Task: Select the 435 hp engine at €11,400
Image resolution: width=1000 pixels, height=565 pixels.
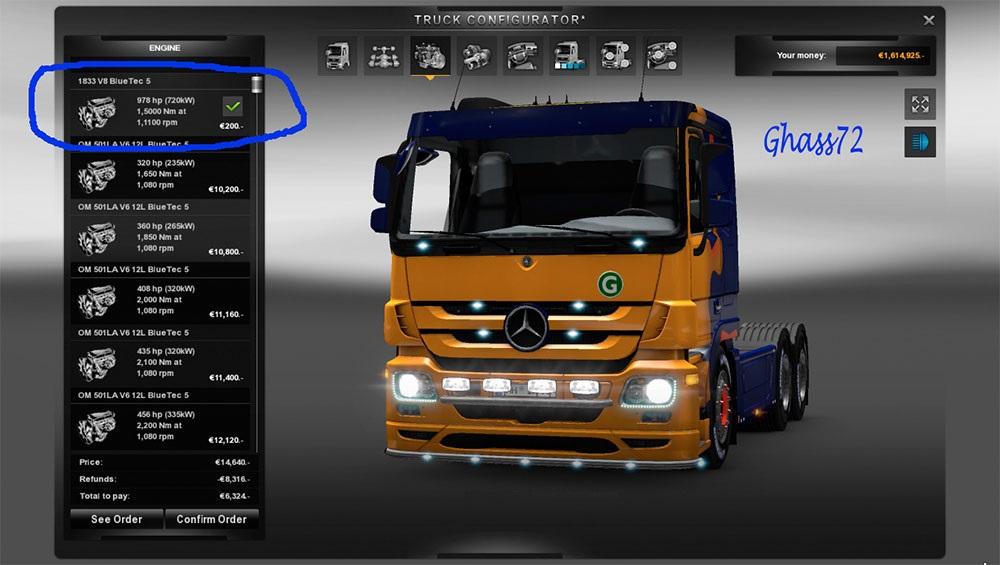Action: pyautogui.click(x=160, y=363)
